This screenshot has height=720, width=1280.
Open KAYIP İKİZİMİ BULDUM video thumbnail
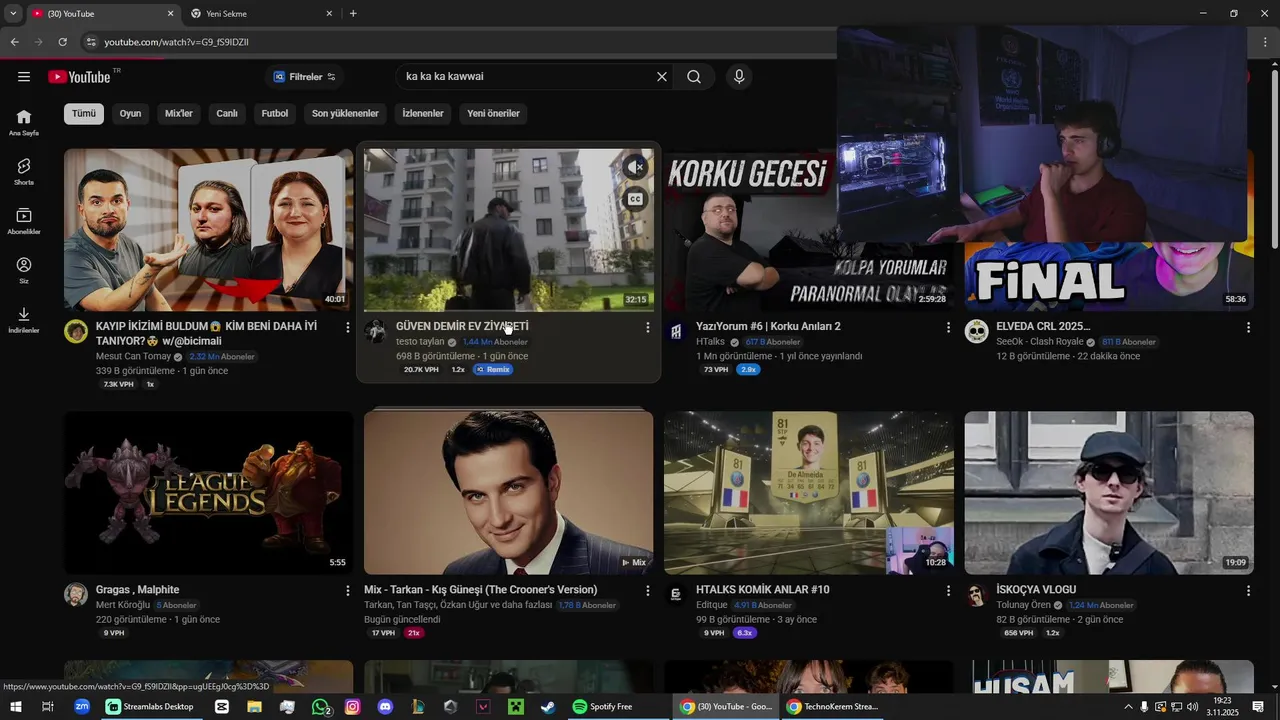pyautogui.click(x=208, y=230)
